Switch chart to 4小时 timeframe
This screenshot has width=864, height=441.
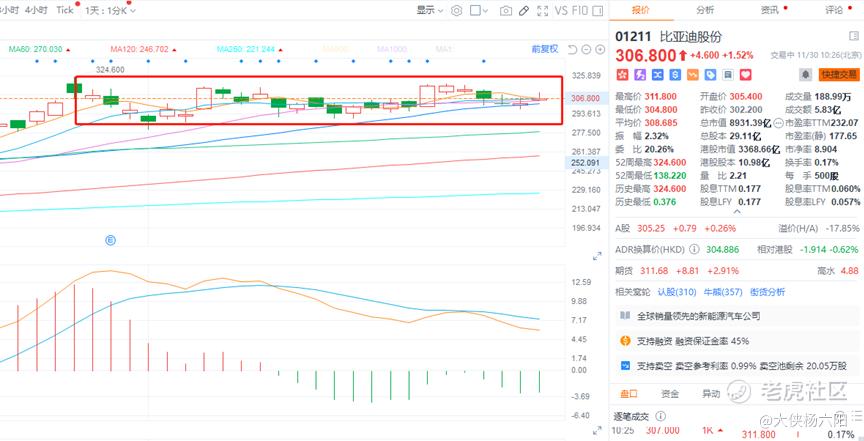pos(36,10)
